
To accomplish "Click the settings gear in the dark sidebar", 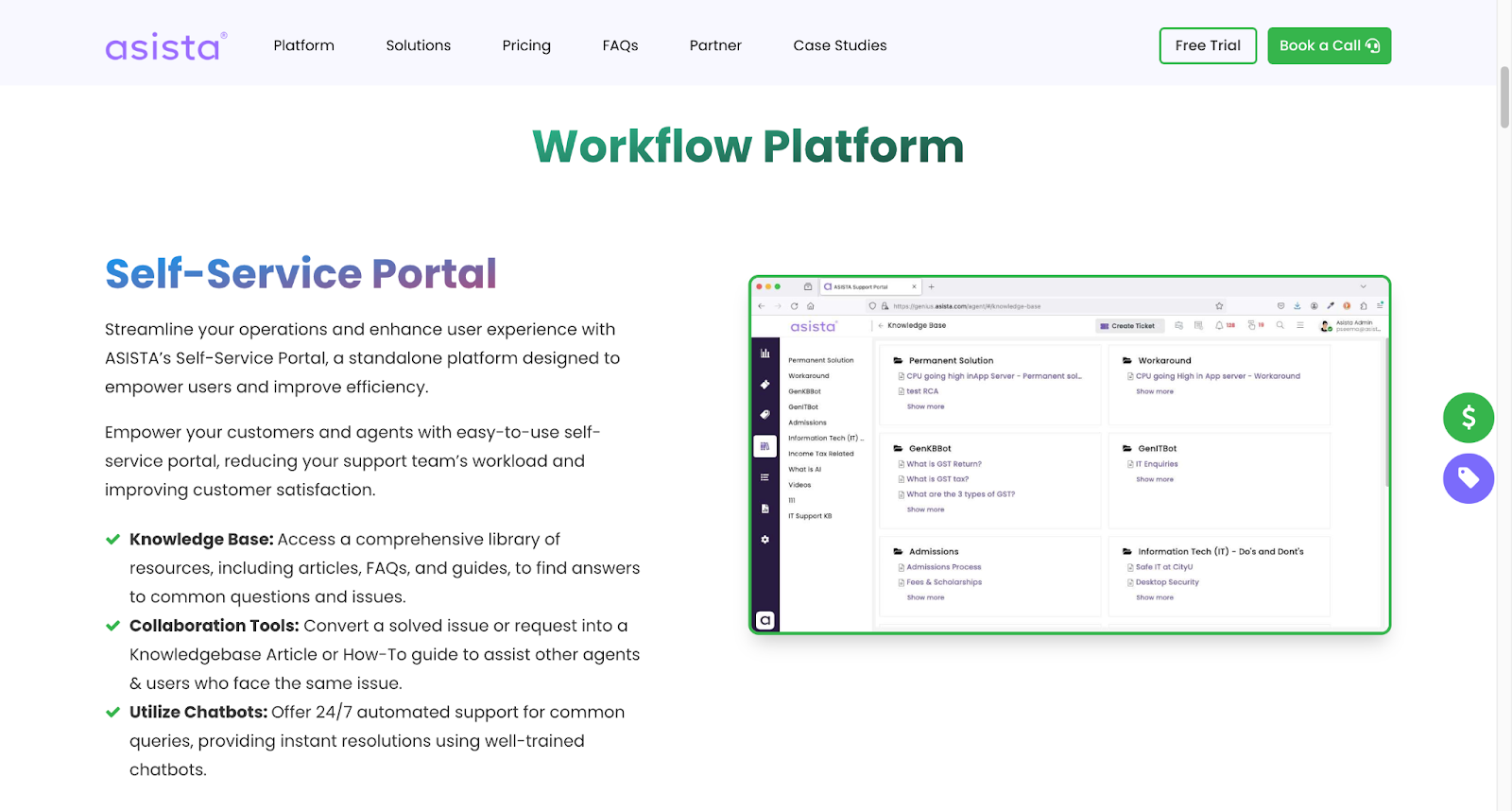I will [x=765, y=540].
